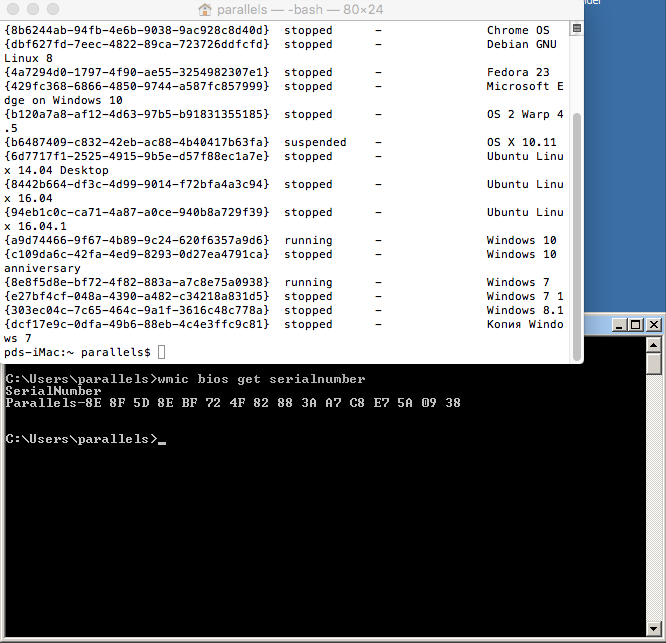Click UUID {b6487409-c832-42eb-ac88-4b40417b63fa}

137,142
